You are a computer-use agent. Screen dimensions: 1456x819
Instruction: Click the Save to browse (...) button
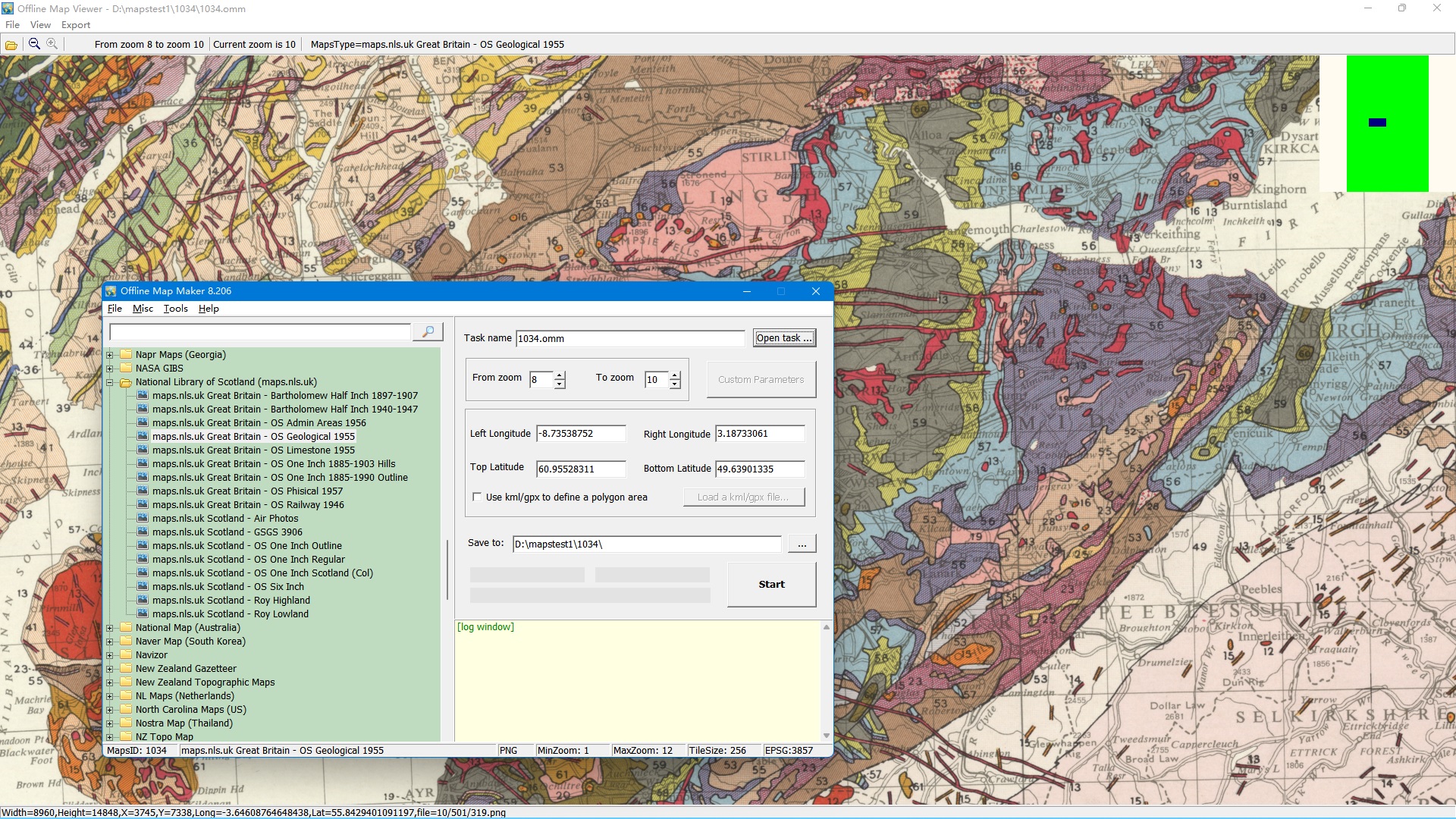[x=802, y=544]
